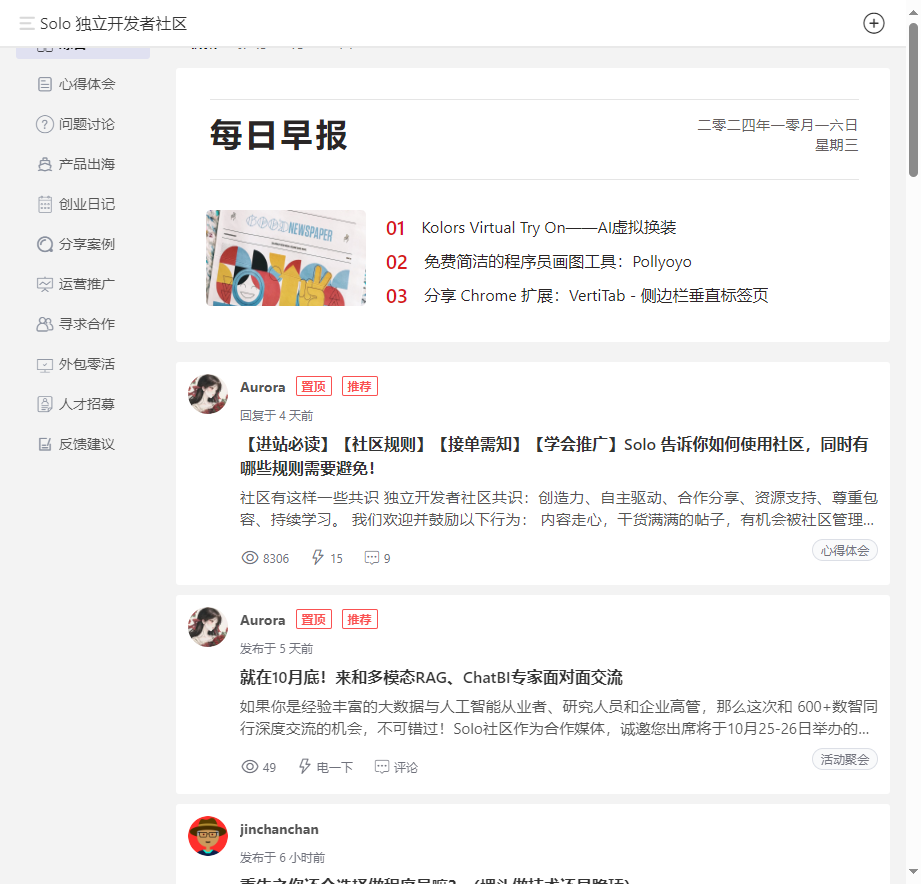
Task: Click the 回复于 4 天前 timestamp
Action: click(x=277, y=416)
